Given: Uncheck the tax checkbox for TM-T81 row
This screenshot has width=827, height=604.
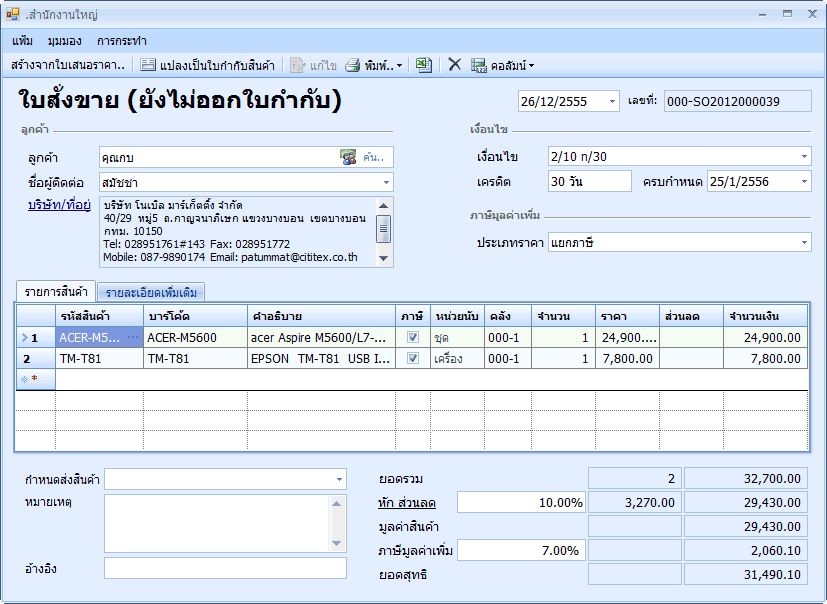Looking at the screenshot, I should click(413, 358).
